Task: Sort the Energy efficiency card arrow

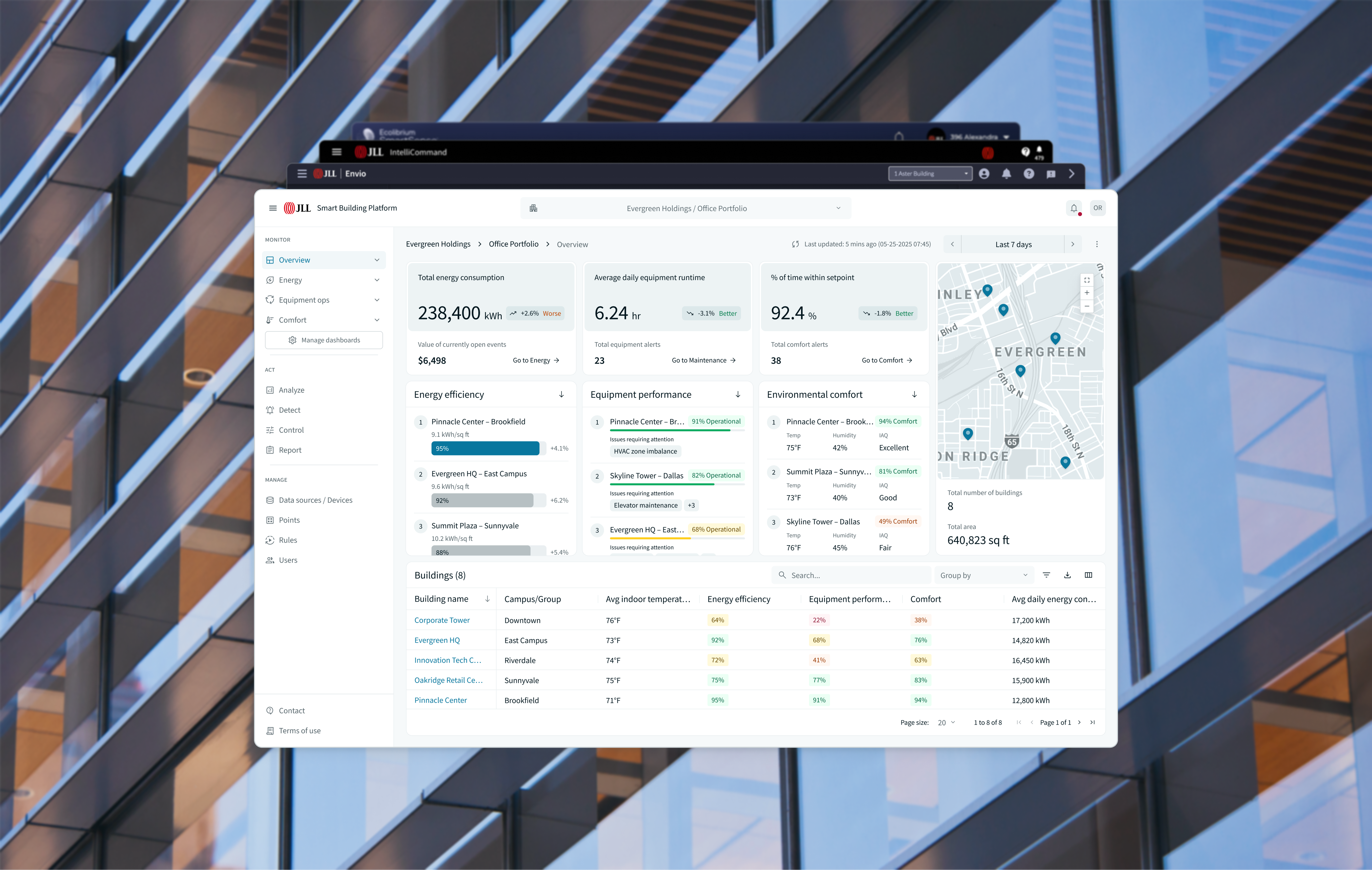Action: tap(561, 394)
